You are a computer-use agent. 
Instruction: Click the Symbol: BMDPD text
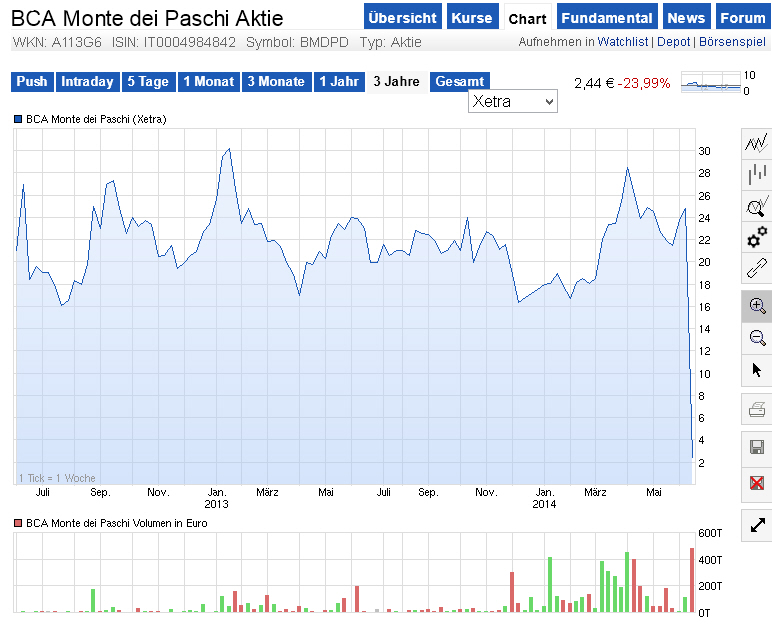(x=297, y=42)
